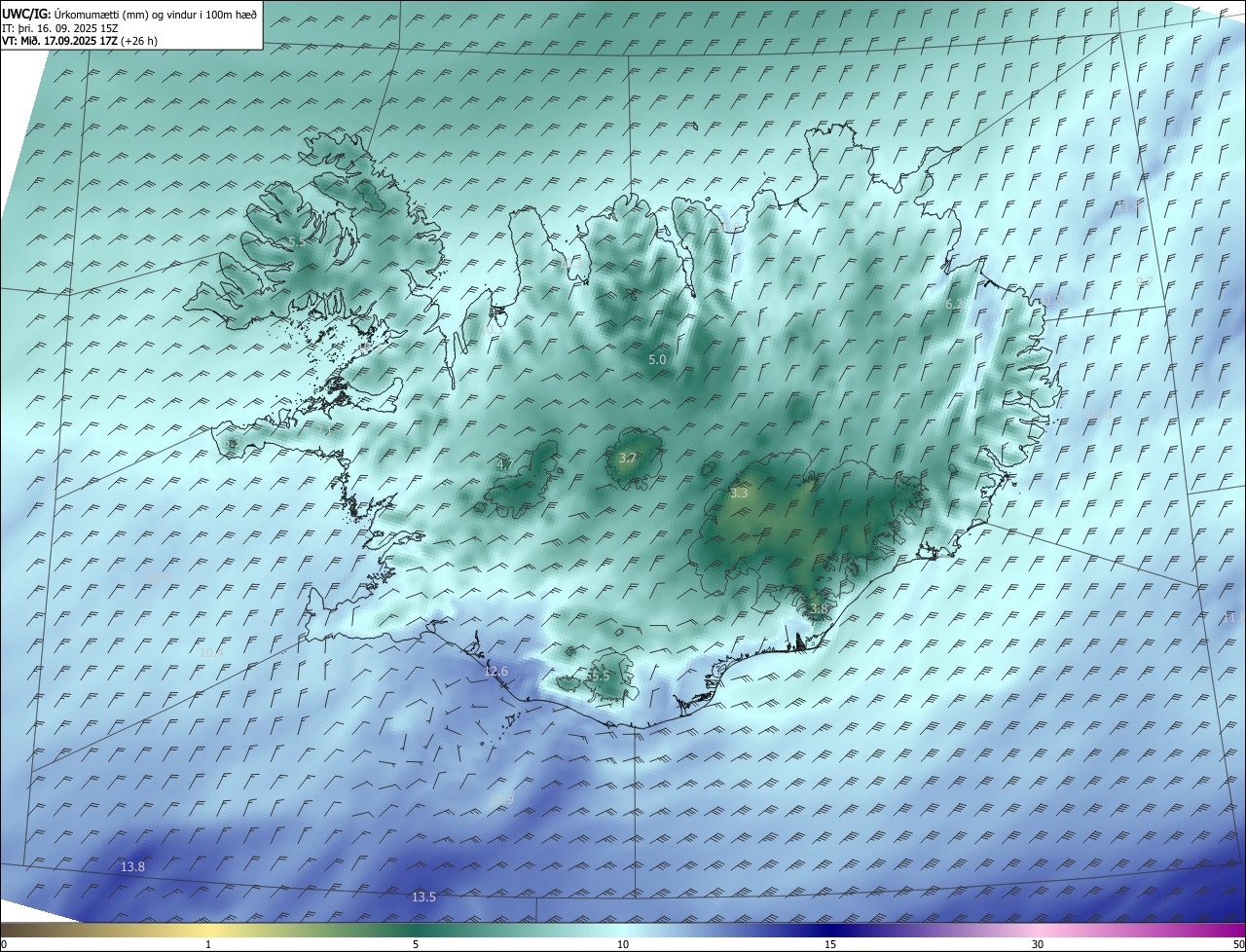
Task: Click the 3.7 value on the central glacier
Action: click(x=628, y=458)
